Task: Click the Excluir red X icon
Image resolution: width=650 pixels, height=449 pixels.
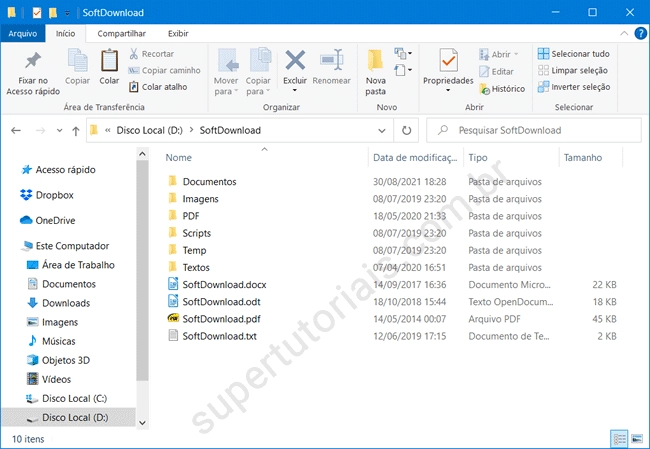Action: click(295, 60)
